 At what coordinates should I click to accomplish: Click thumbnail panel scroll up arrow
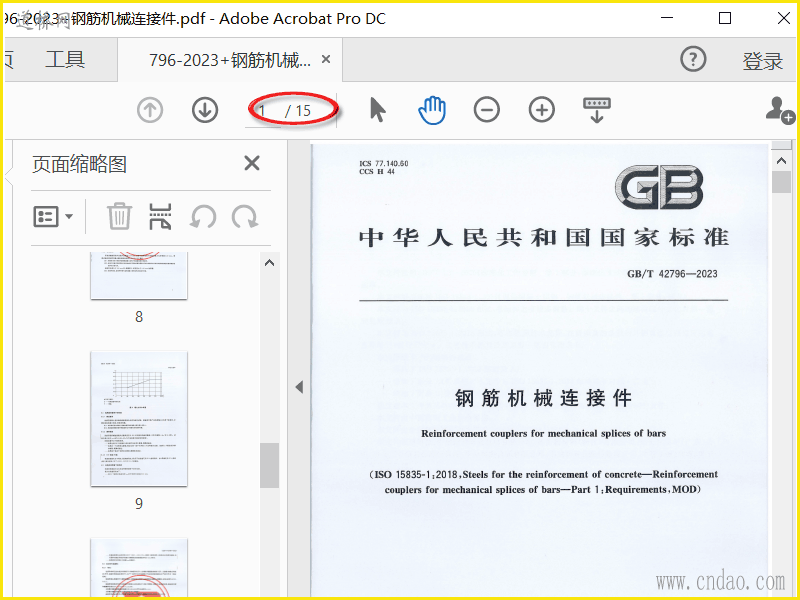point(269,263)
